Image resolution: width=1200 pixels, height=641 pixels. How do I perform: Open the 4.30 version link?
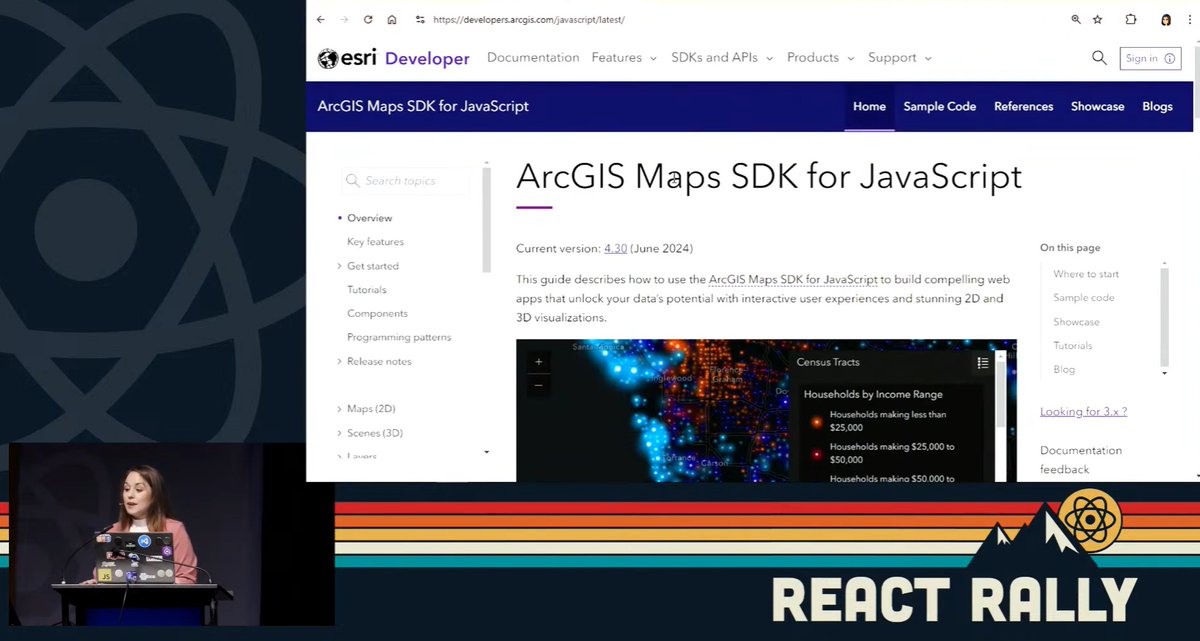[616, 248]
